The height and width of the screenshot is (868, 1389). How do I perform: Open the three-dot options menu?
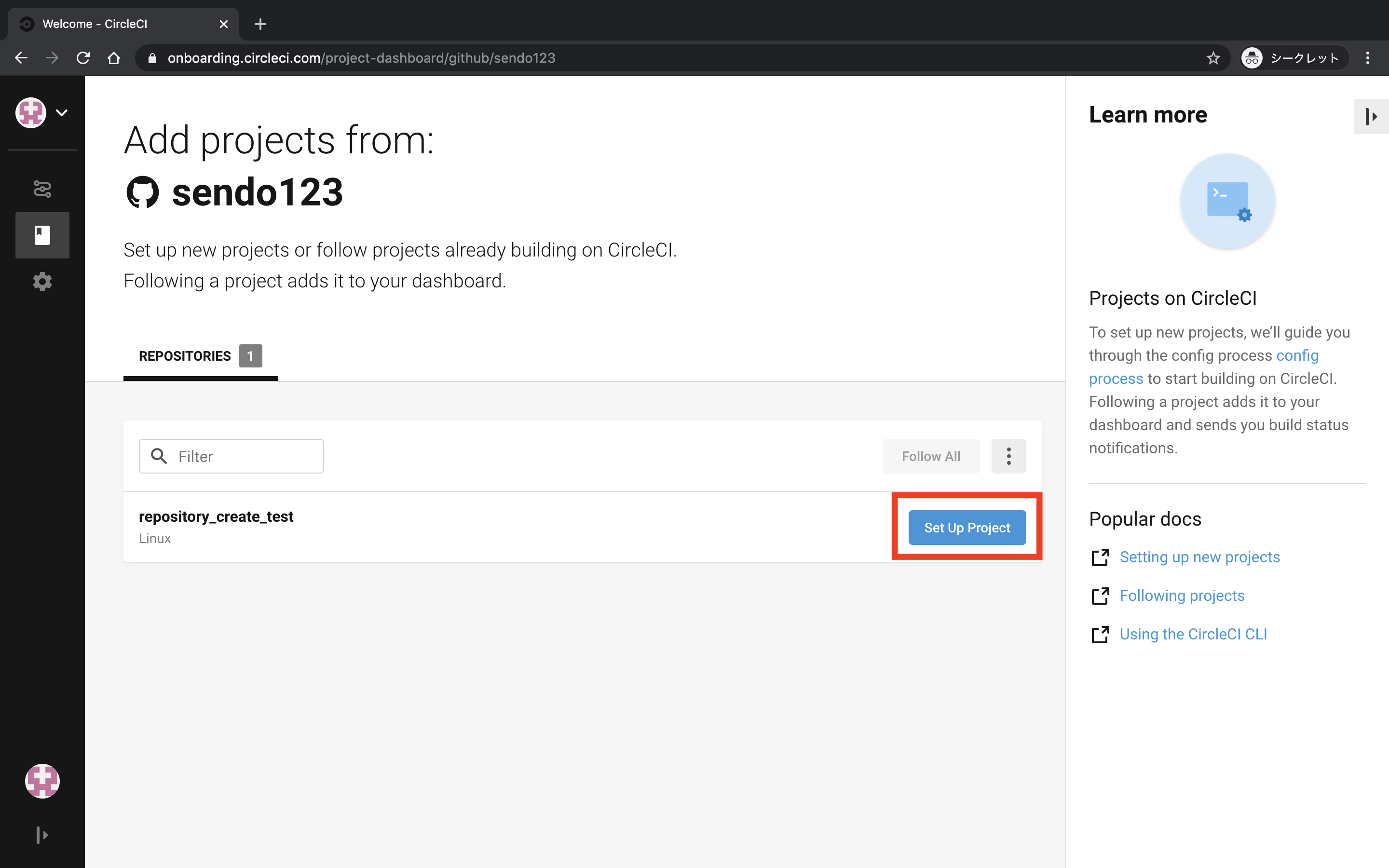pos(1008,456)
